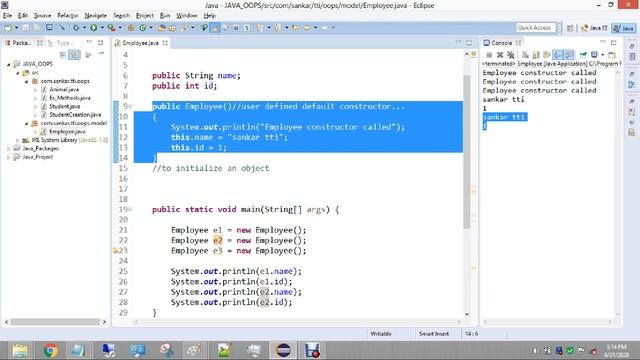This screenshot has width=640, height=360.
Task: Click the Clear Console icon
Action: point(525,55)
